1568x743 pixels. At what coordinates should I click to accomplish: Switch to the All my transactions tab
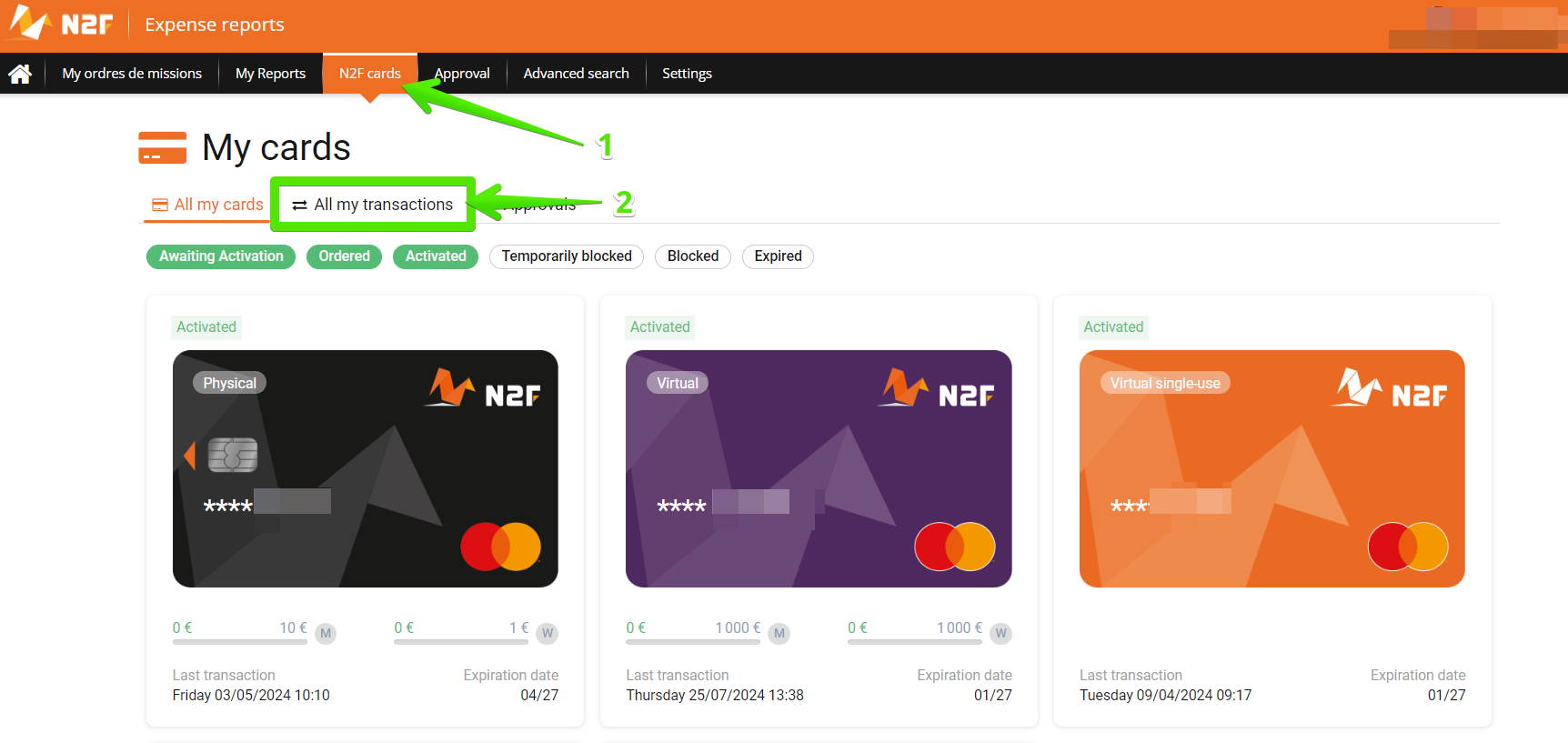click(x=373, y=205)
